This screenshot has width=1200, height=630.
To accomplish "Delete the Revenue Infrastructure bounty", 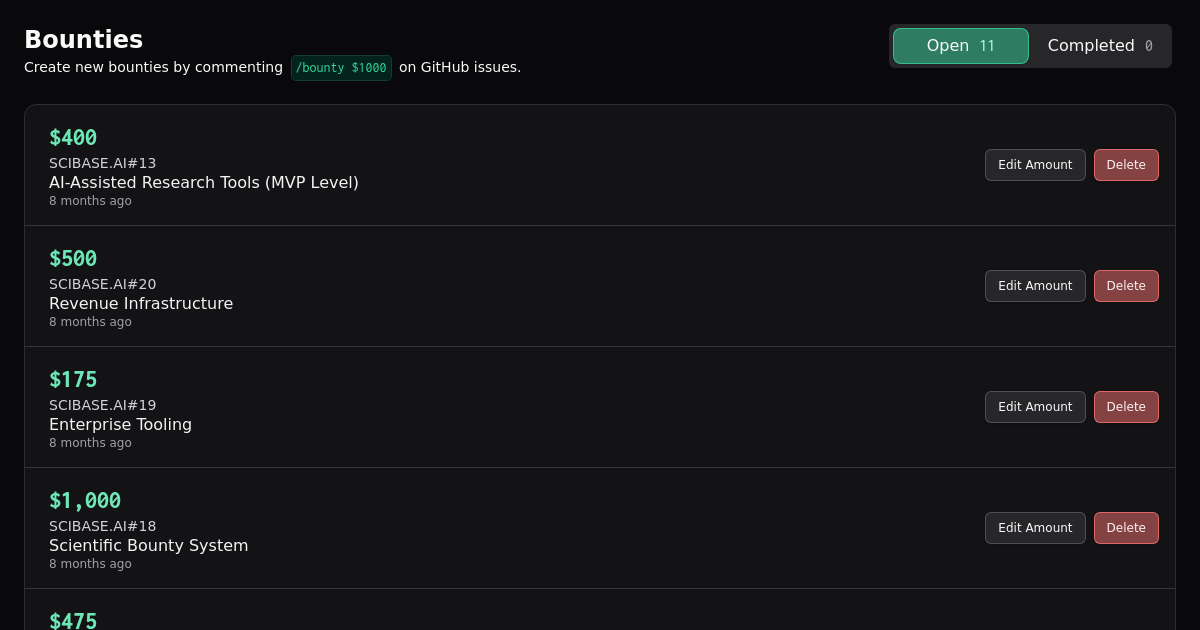I will (1126, 286).
